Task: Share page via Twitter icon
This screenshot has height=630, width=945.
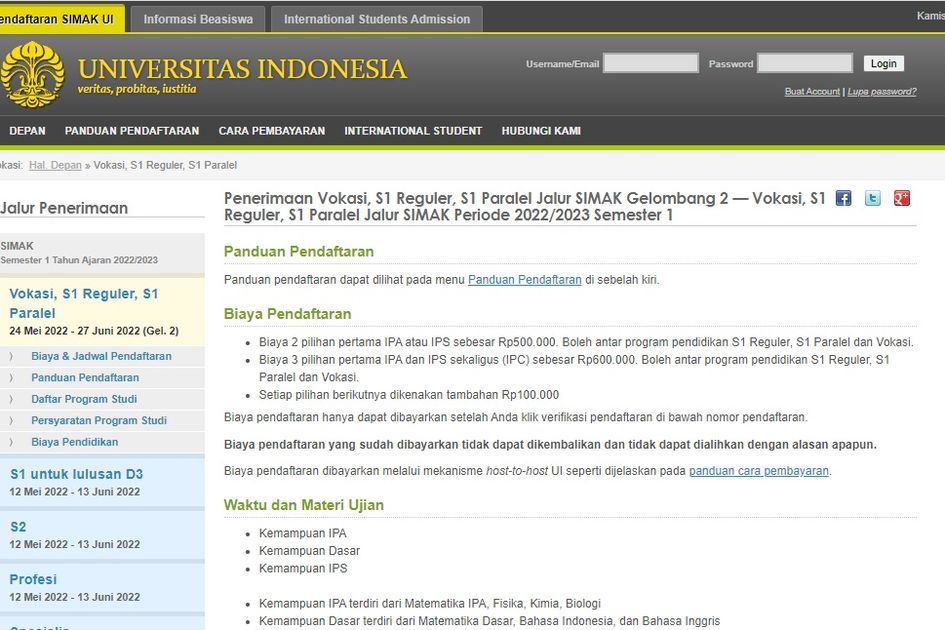Action: click(x=873, y=198)
